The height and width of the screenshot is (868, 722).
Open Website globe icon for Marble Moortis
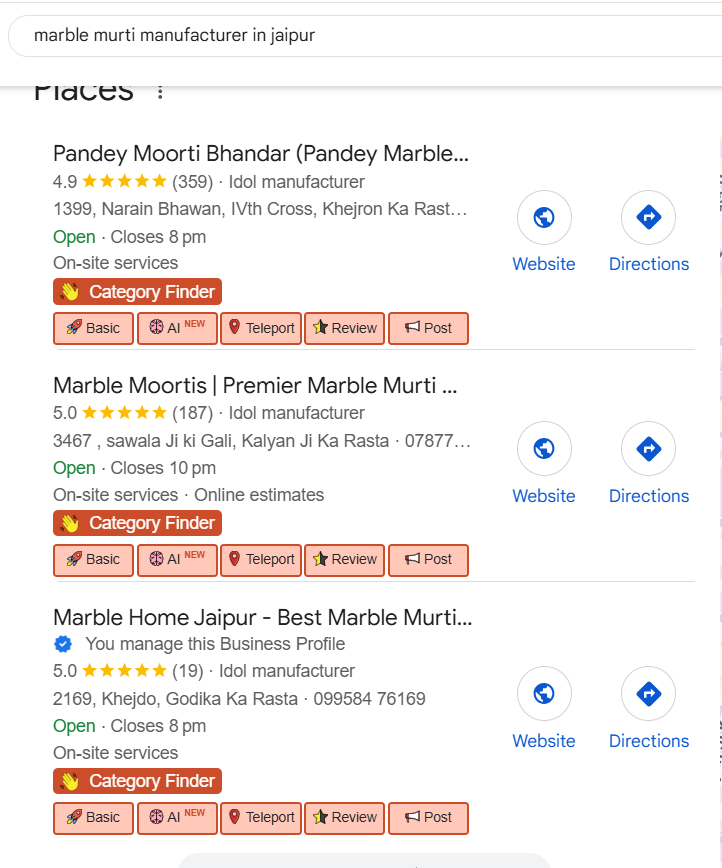(544, 449)
